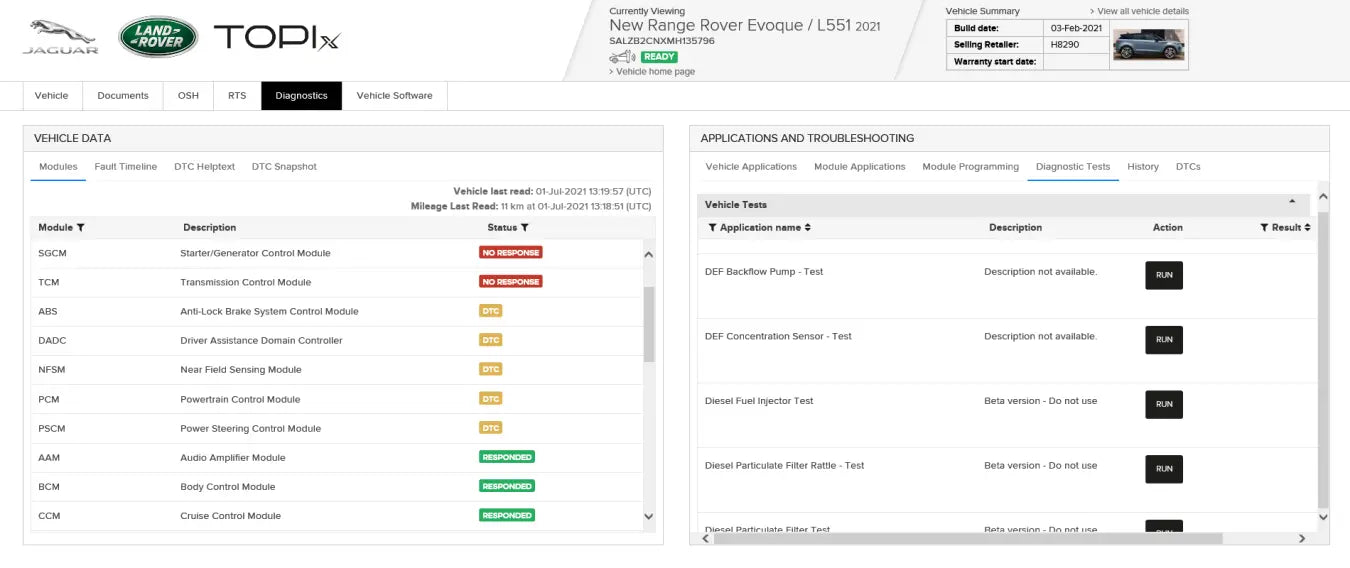Click the Application name filter icon
1350x568 pixels.
[x=712, y=228]
